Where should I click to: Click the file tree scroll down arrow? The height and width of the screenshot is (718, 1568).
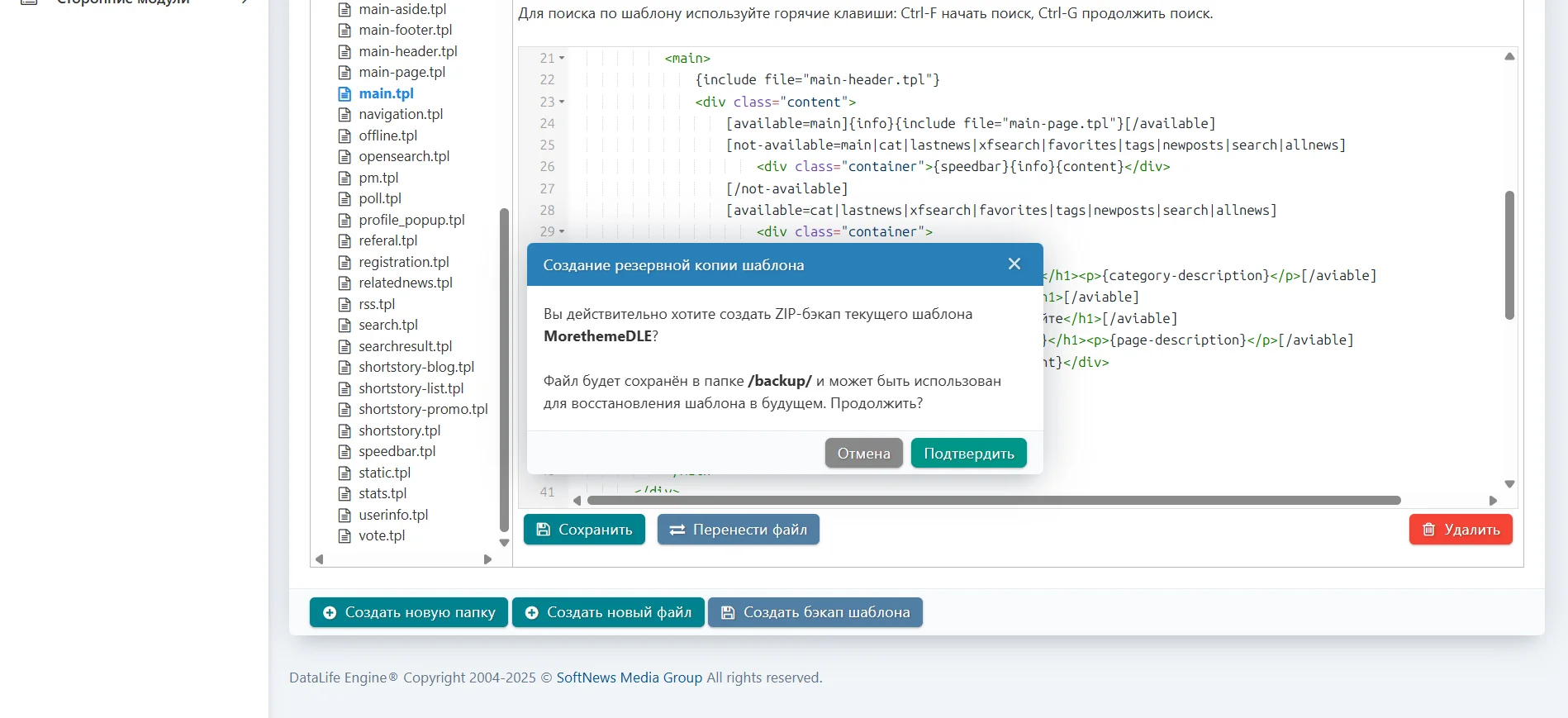(504, 543)
